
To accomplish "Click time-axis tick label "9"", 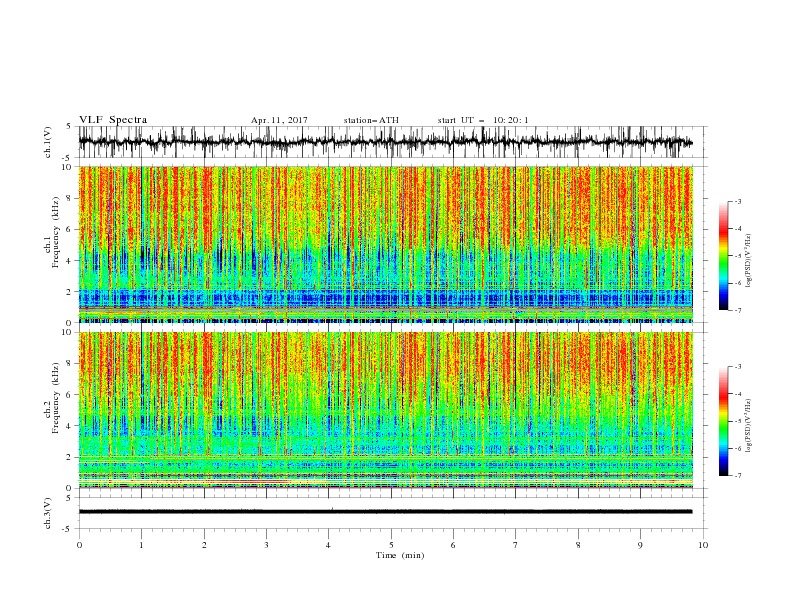I will (640, 545).
